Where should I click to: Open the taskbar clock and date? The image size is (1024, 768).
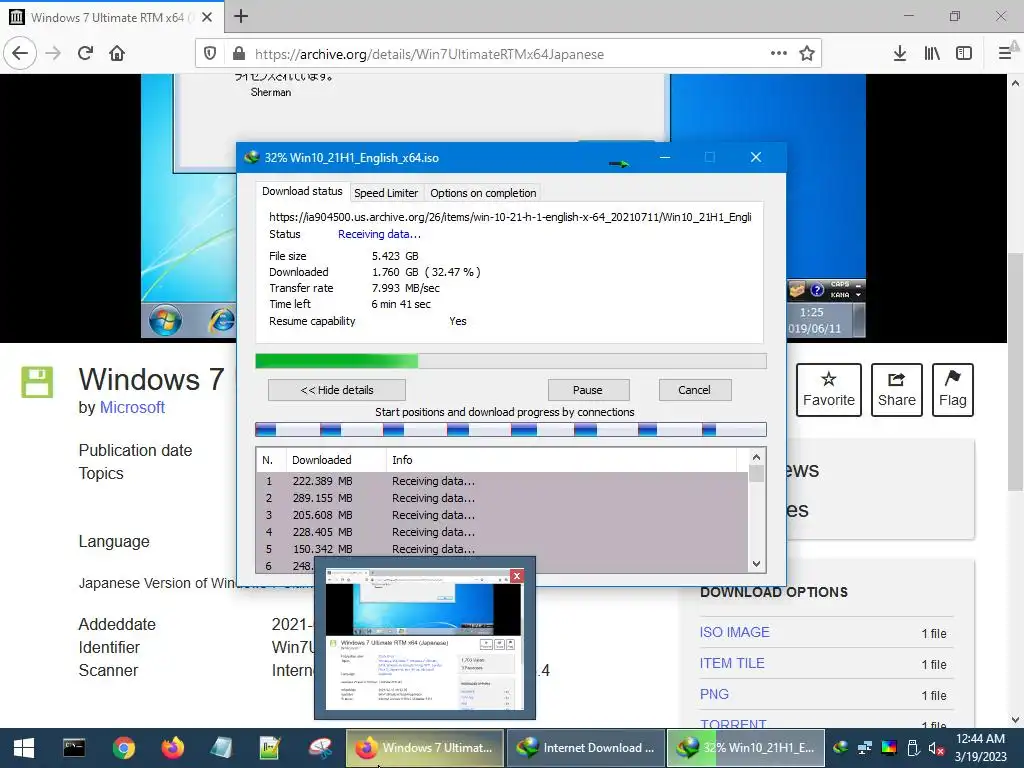pyautogui.click(x=980, y=748)
